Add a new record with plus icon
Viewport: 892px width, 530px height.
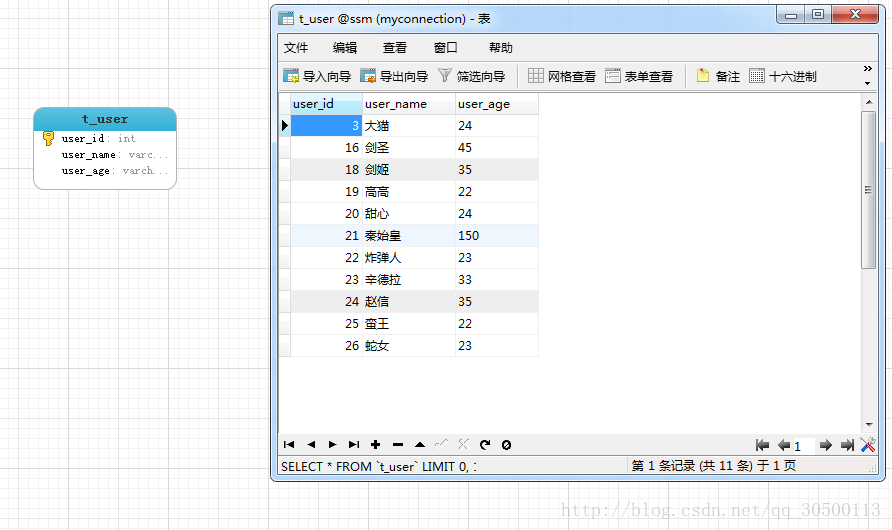(x=375, y=445)
